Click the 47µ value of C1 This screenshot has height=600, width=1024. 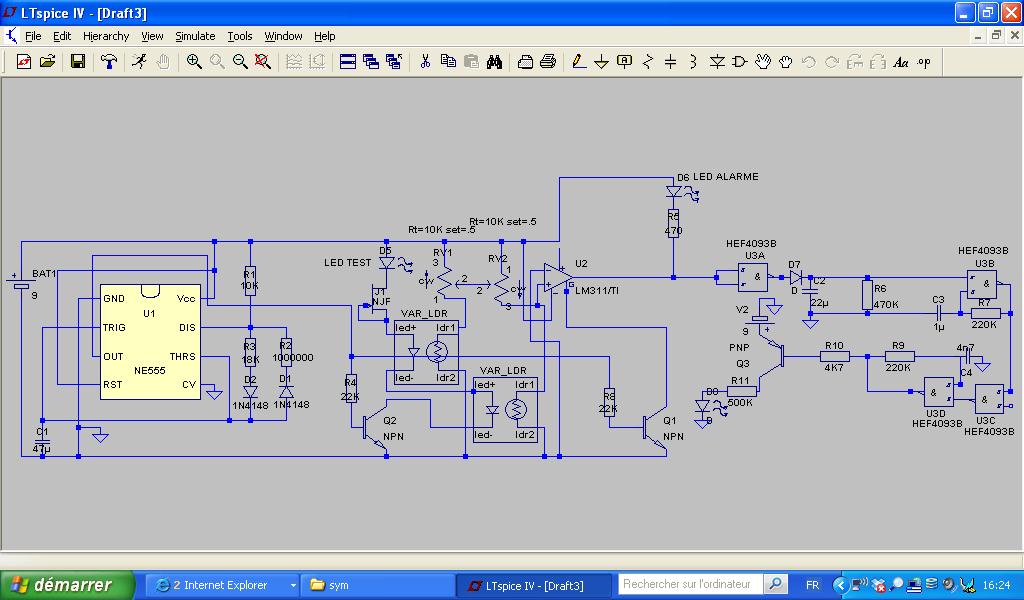point(41,449)
